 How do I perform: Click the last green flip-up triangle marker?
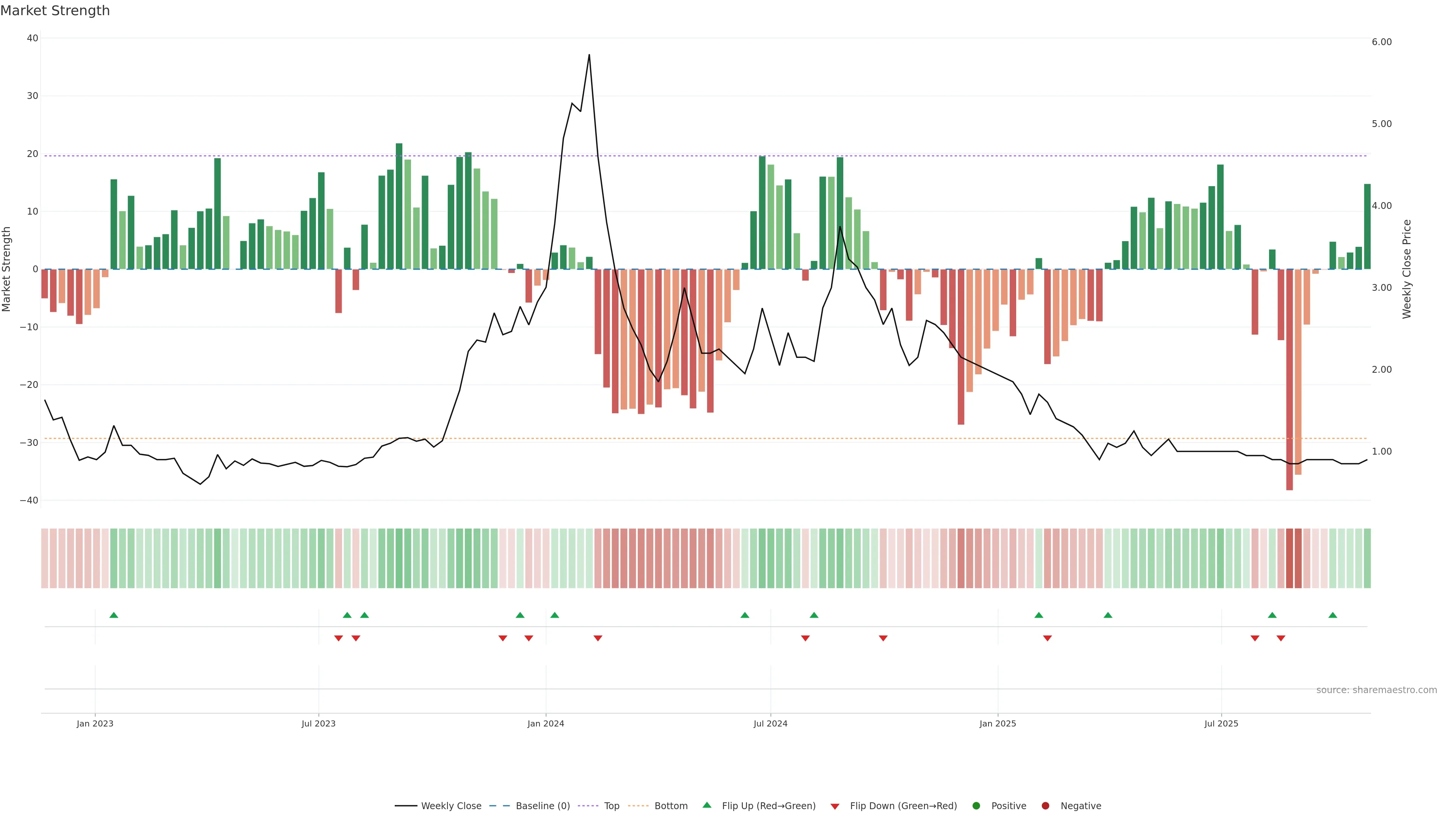[1333, 615]
